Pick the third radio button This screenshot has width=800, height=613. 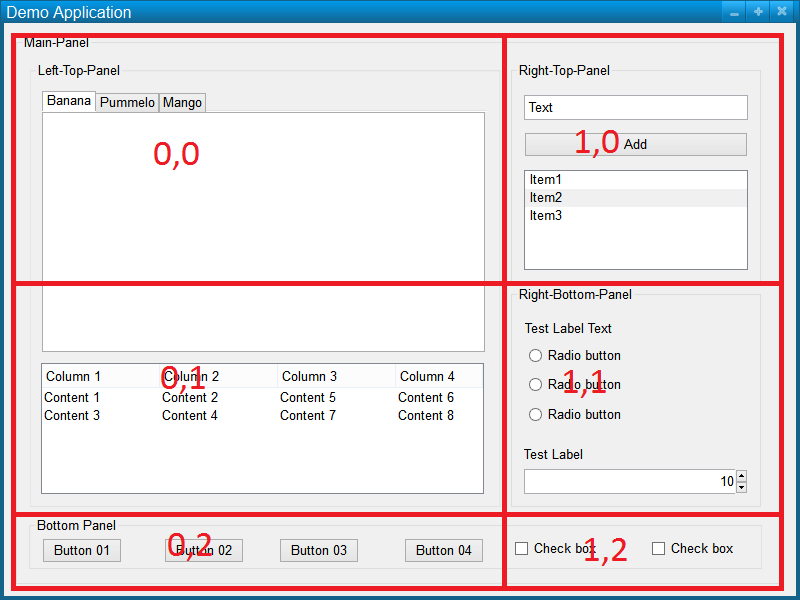(535, 414)
